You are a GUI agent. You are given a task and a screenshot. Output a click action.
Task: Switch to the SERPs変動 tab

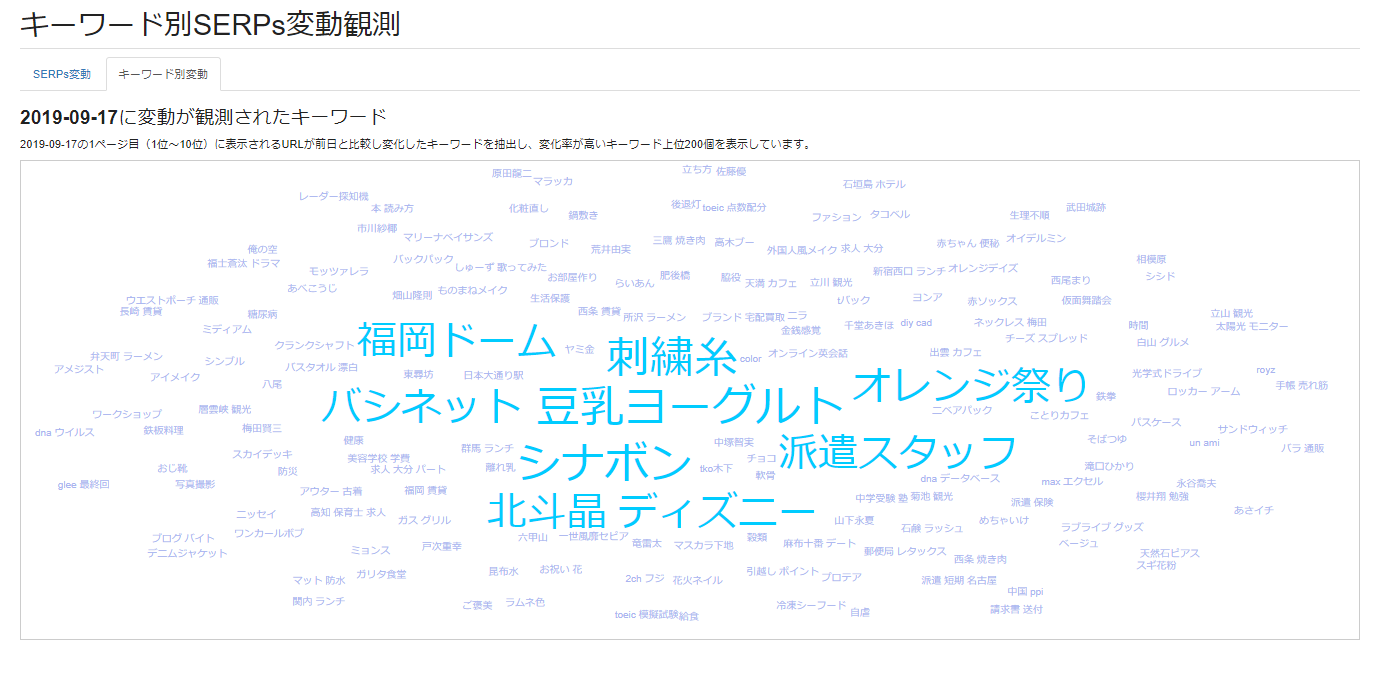(x=62, y=74)
